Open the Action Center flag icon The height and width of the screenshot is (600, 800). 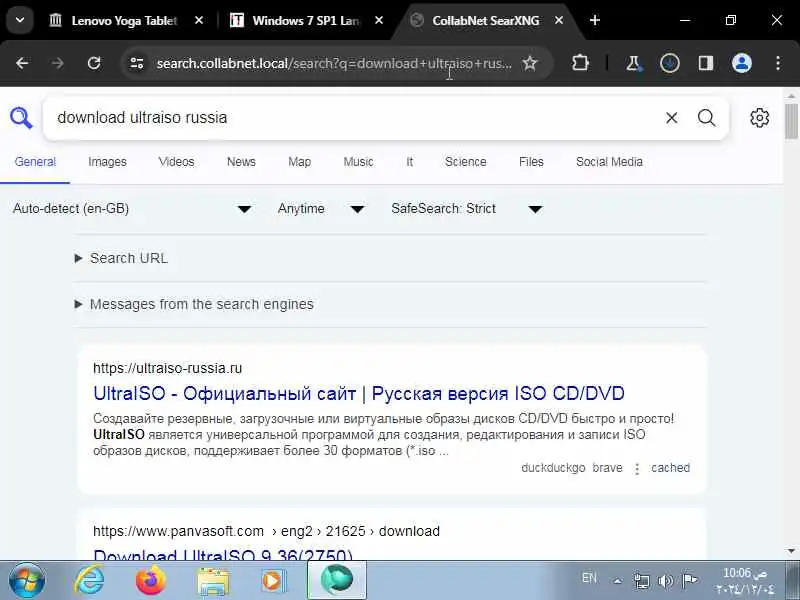pyautogui.click(x=689, y=581)
